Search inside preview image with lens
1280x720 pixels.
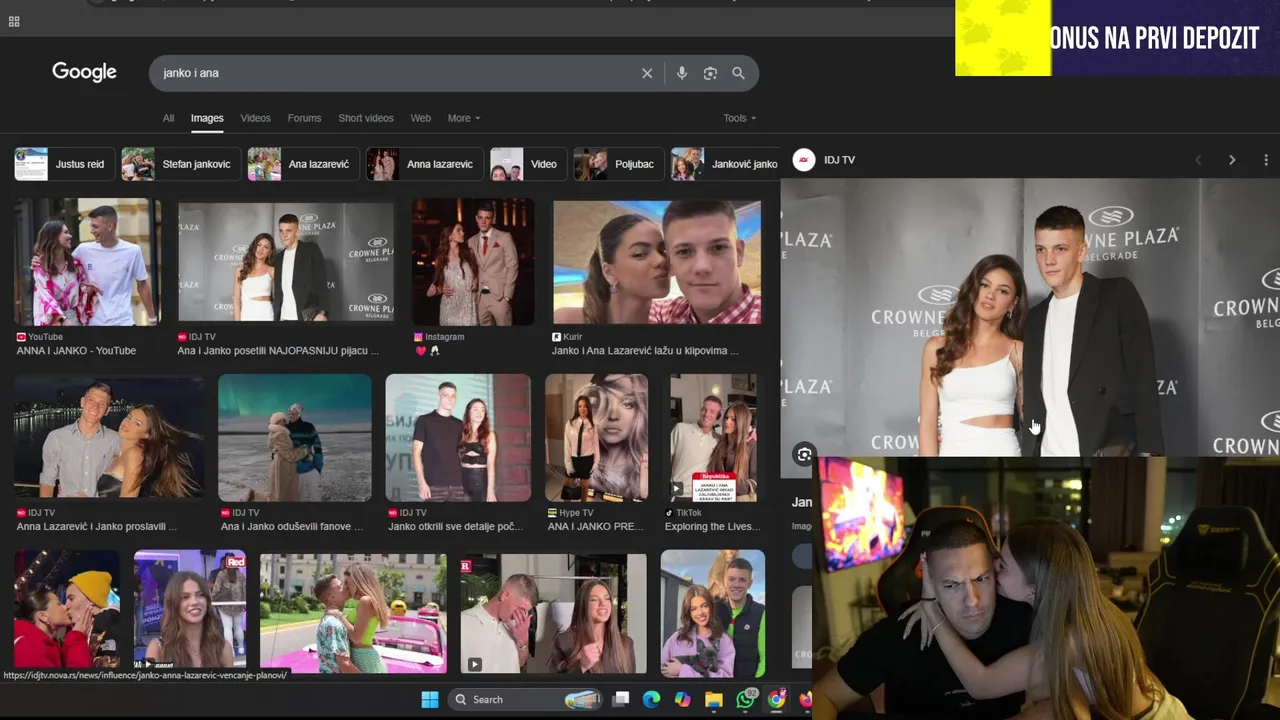pyautogui.click(x=804, y=455)
